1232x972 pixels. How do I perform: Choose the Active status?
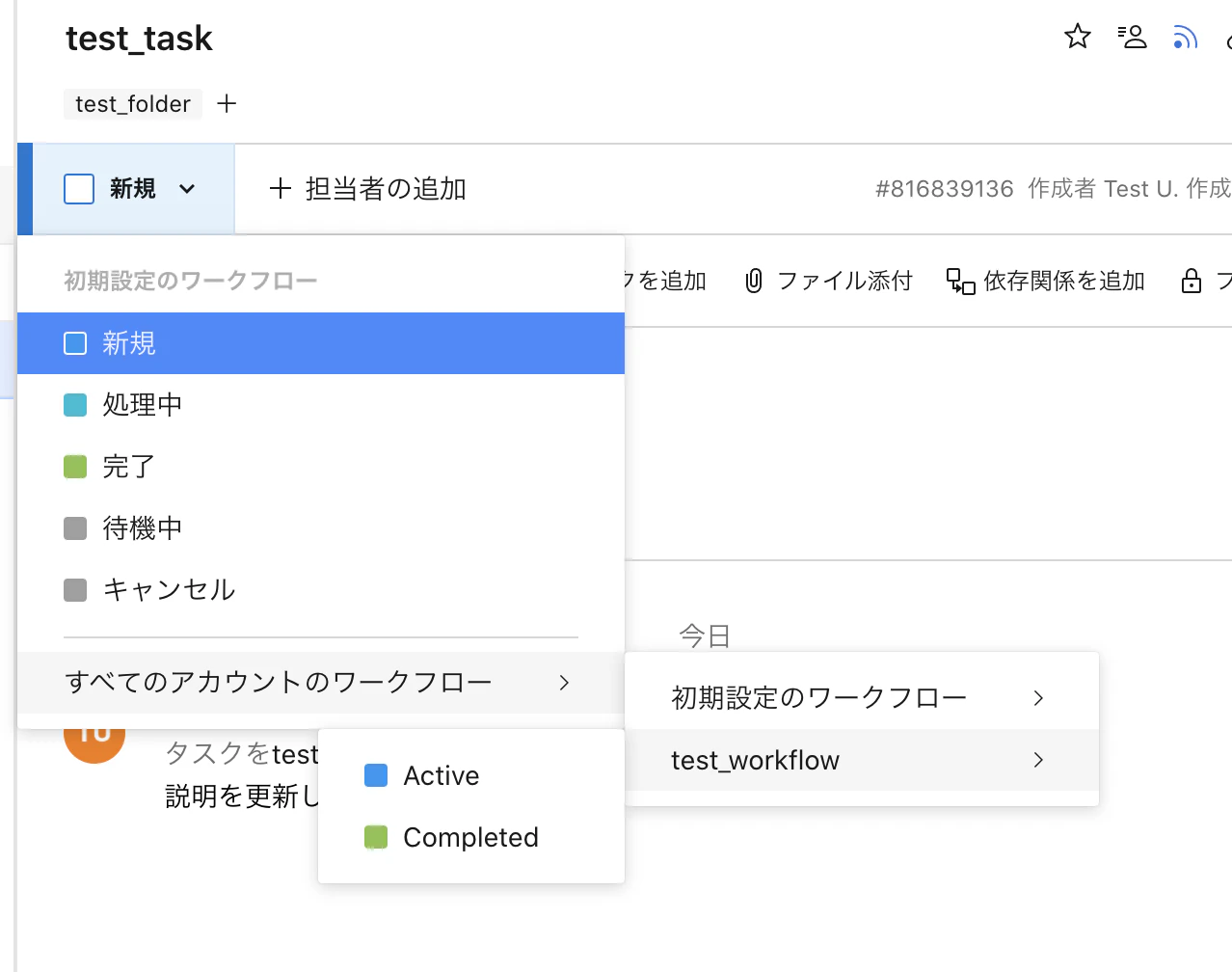point(471,775)
